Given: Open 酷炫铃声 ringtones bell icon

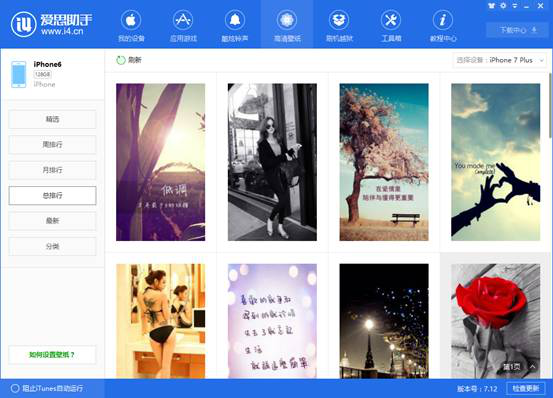Looking at the screenshot, I should click(x=235, y=25).
